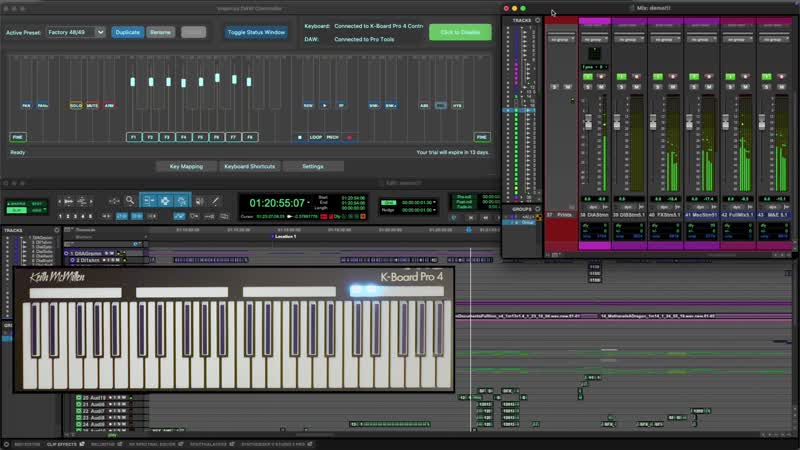Toggle the ARM key in controller
Screen dimensions: 800x450
[x=109, y=106]
